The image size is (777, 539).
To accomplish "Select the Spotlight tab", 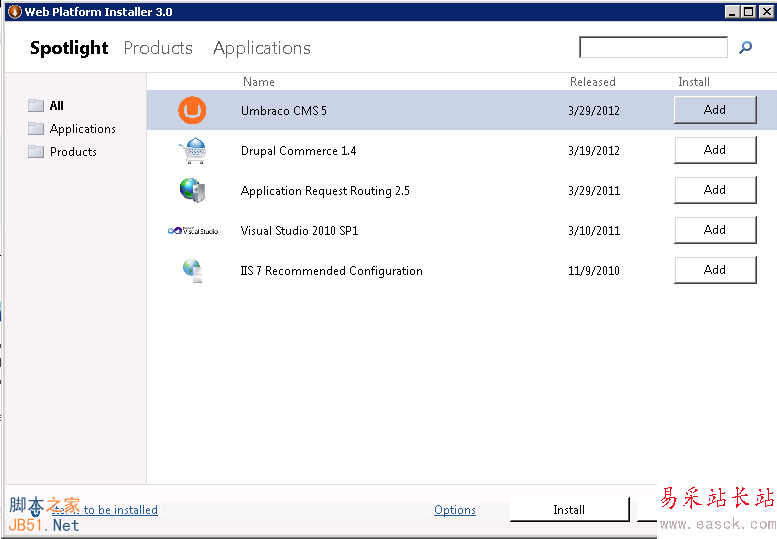I will click(69, 48).
